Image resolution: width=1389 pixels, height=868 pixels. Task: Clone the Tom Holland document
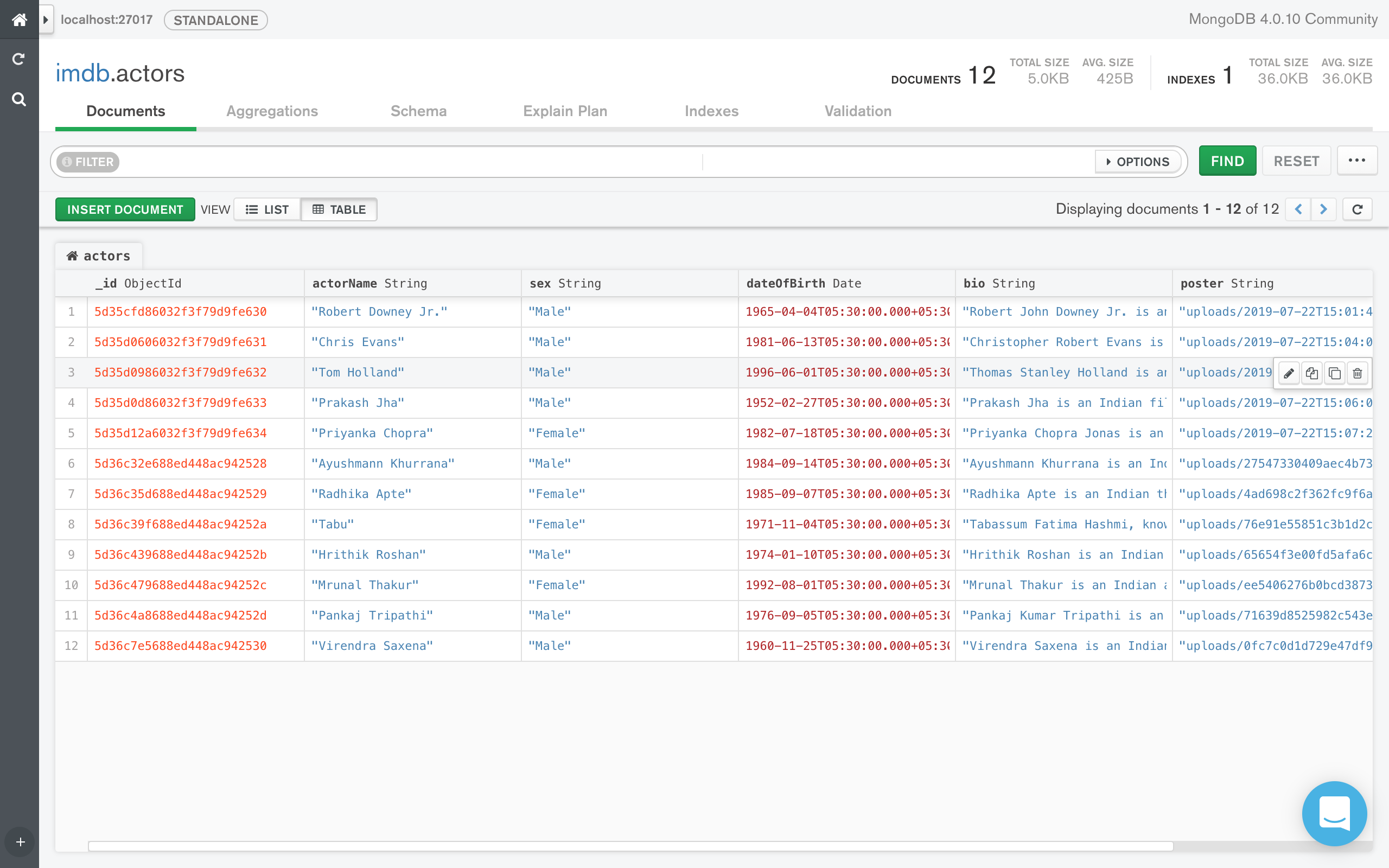(1312, 373)
